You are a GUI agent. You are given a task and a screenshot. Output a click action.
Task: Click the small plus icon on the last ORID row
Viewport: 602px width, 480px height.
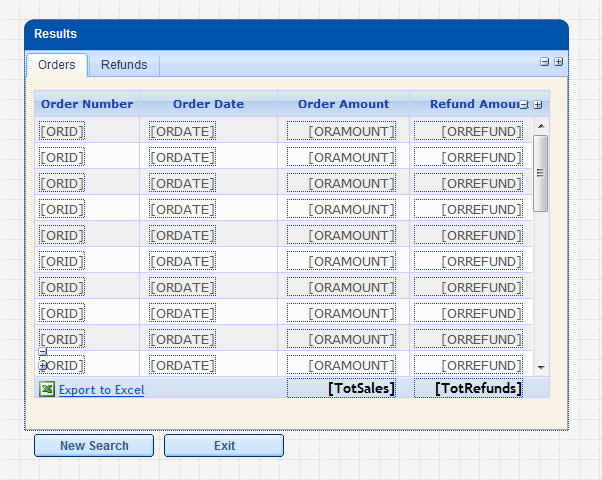click(43, 365)
